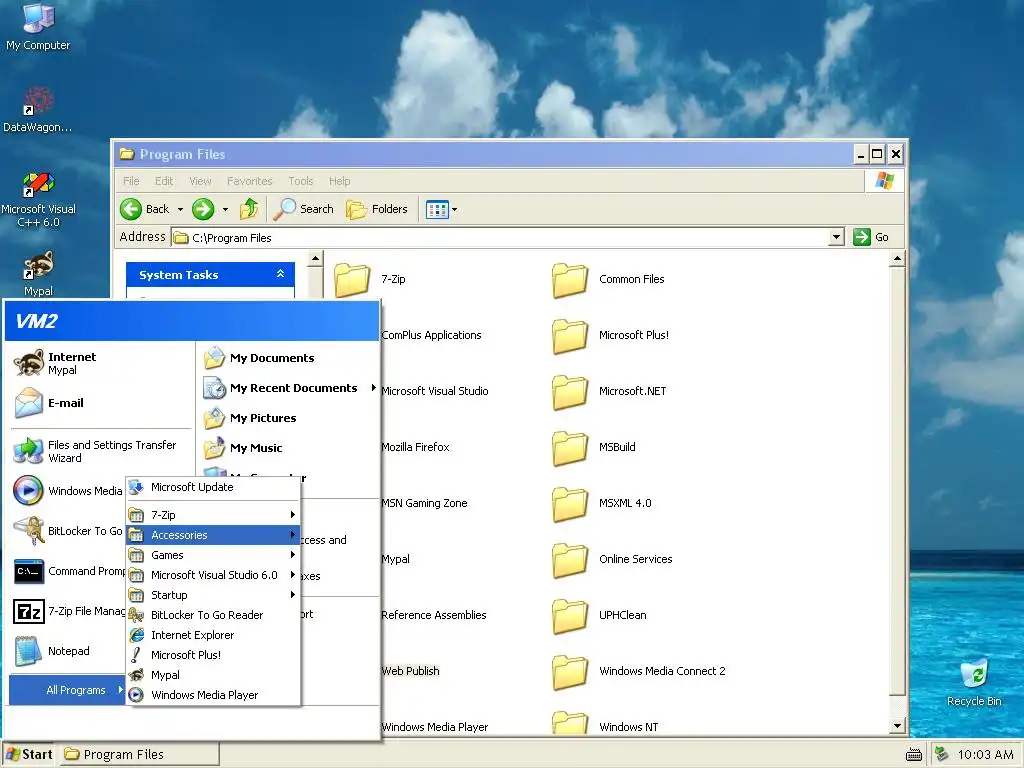Select the Online Services folder
Viewport: 1024px width, 768px height.
[x=612, y=560]
